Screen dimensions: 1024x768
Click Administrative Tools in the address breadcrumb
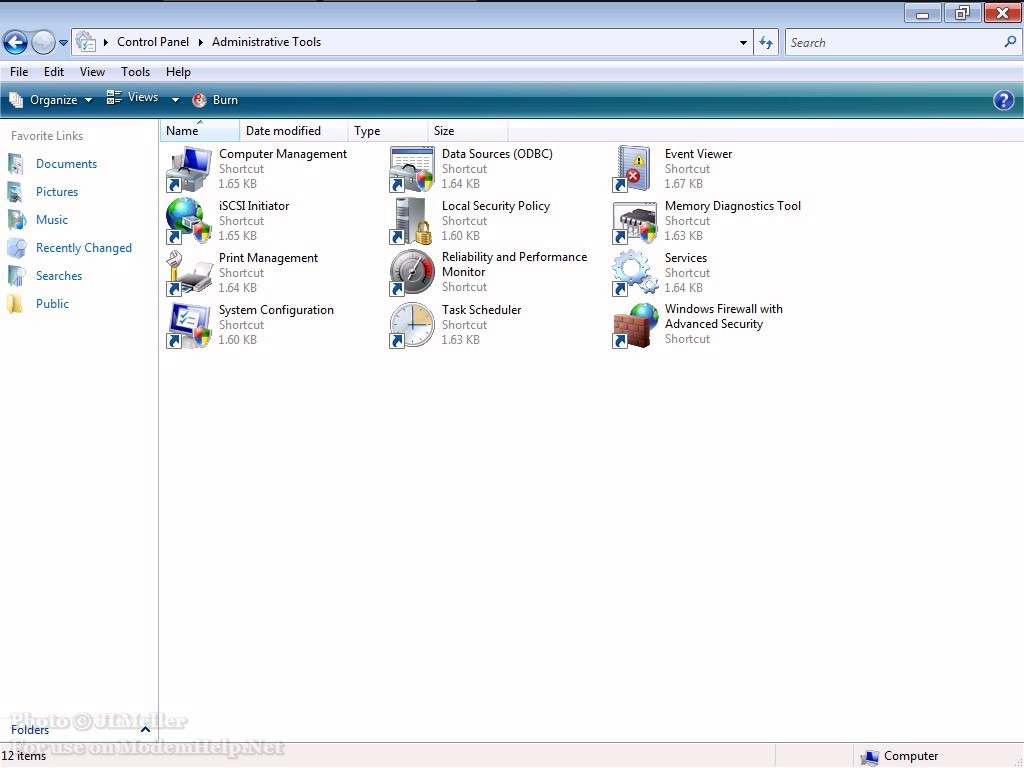coord(266,42)
